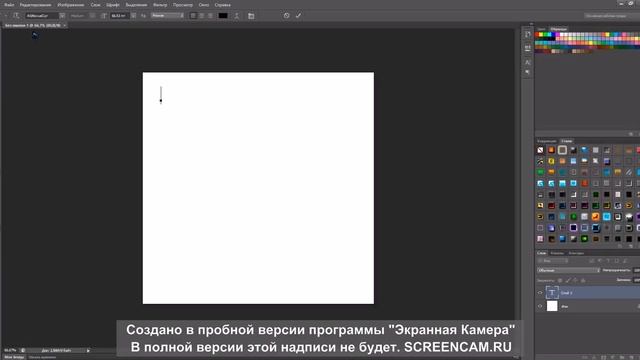
Task: Filter layers by smart objects icon
Action: (x=625, y=261)
